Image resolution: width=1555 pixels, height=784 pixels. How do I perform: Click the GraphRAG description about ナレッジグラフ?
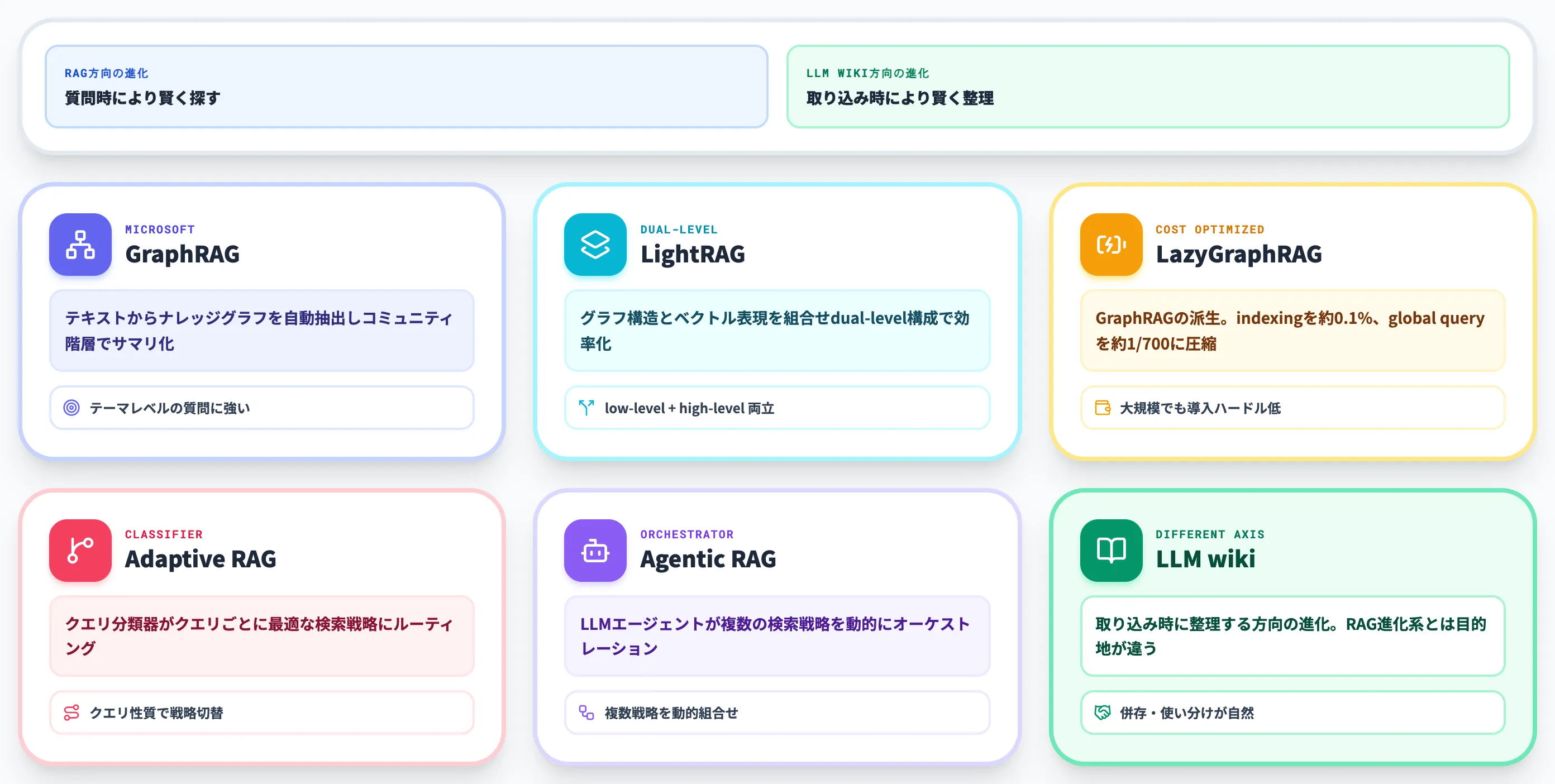pos(261,331)
